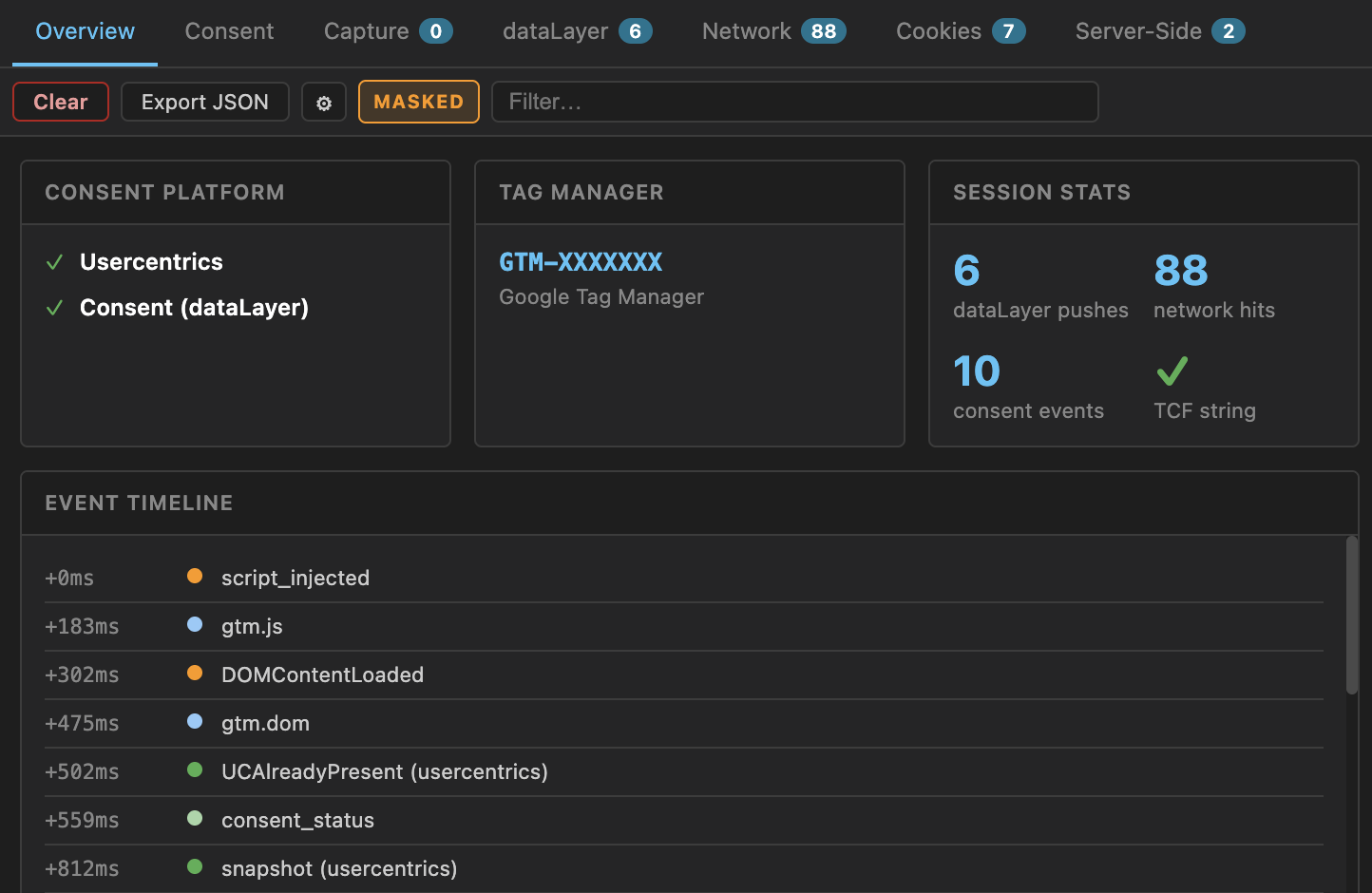This screenshot has width=1372, height=893.
Task: Clear the captured session data
Action: (x=61, y=102)
